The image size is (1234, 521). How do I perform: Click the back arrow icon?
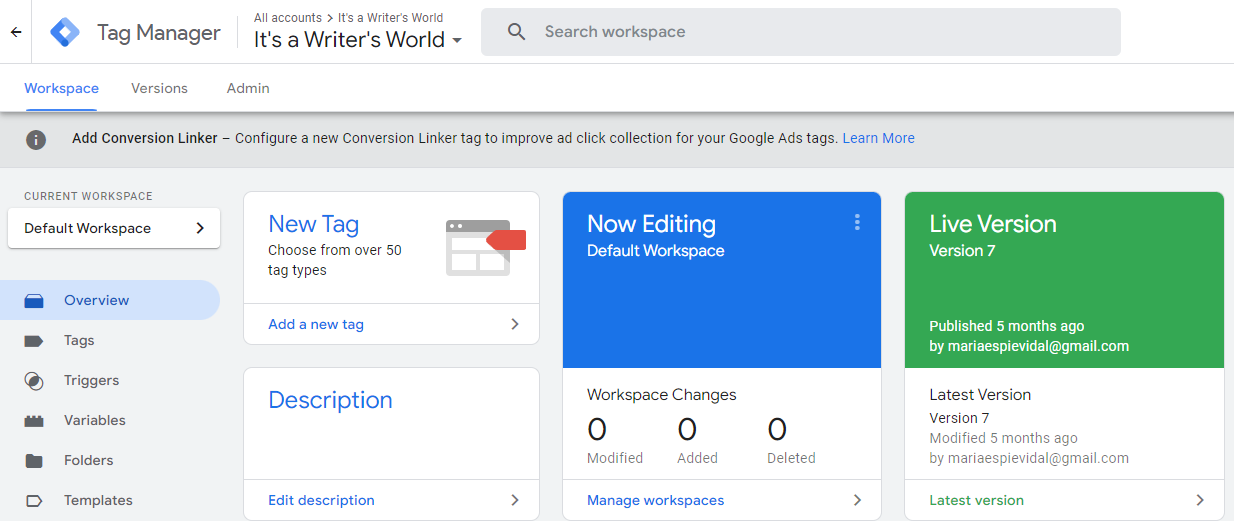pyautogui.click(x=16, y=32)
